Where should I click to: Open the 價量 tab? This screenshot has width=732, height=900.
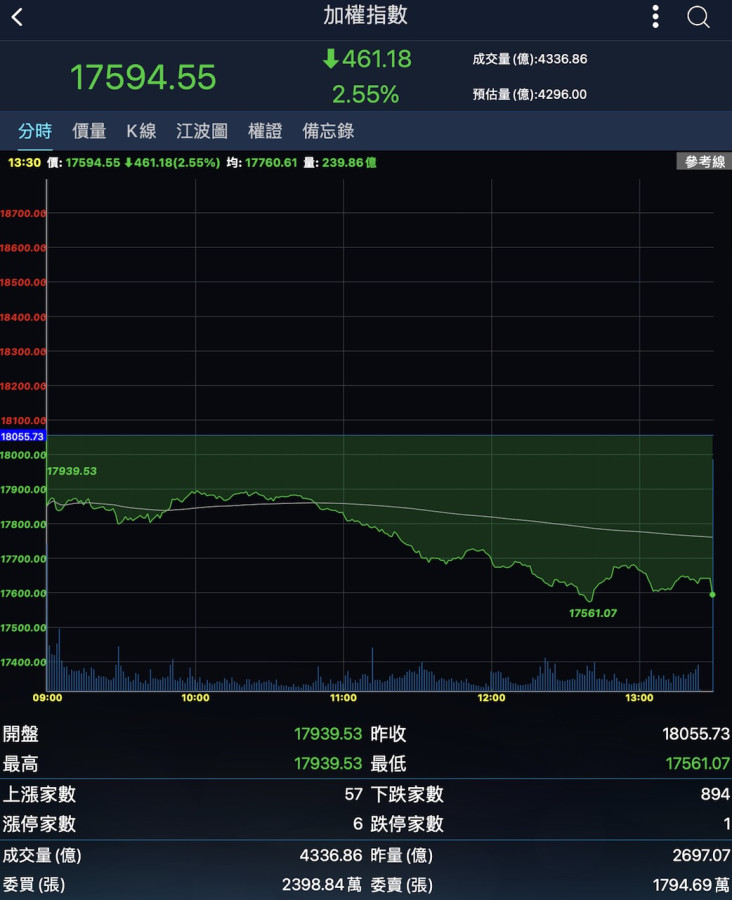tap(89, 131)
